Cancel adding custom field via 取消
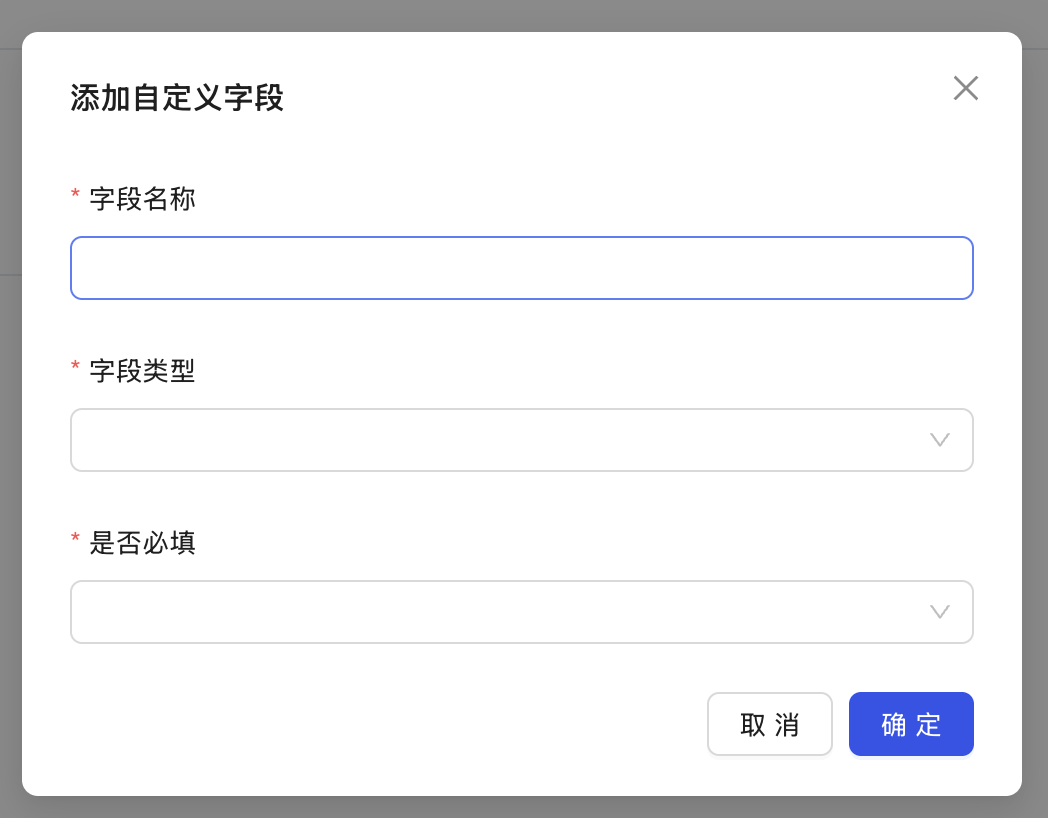 tap(770, 724)
